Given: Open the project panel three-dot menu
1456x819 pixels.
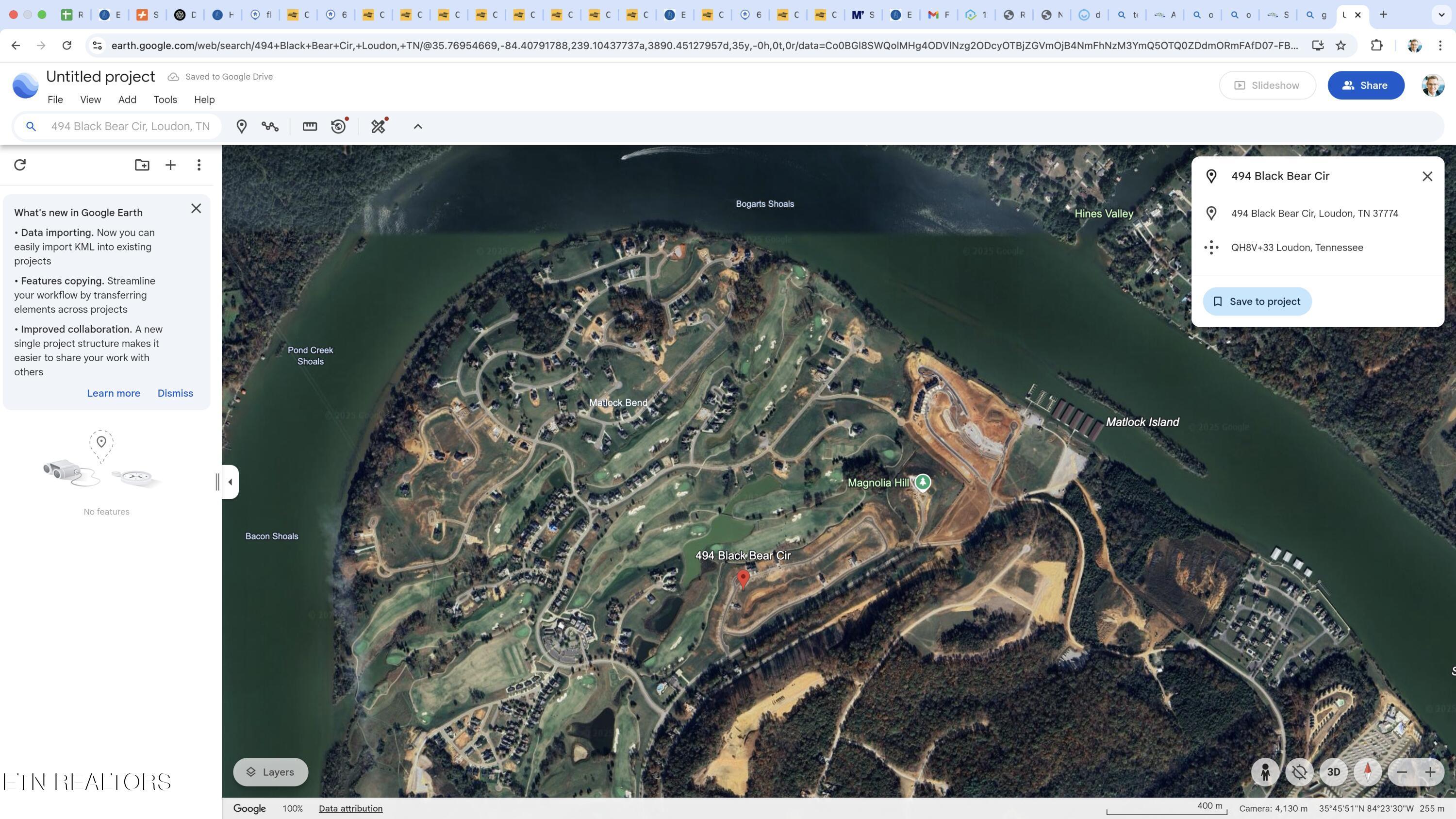Looking at the screenshot, I should pos(199,165).
